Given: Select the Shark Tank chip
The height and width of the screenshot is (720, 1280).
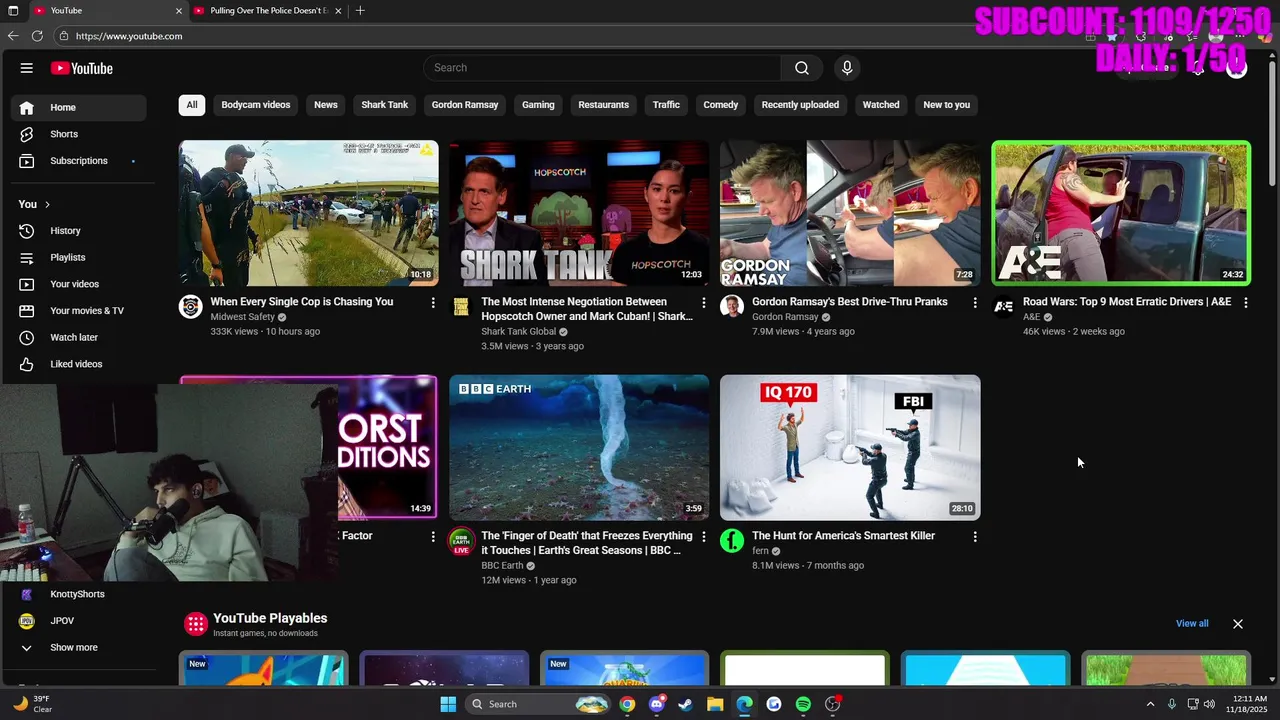Looking at the screenshot, I should [385, 105].
